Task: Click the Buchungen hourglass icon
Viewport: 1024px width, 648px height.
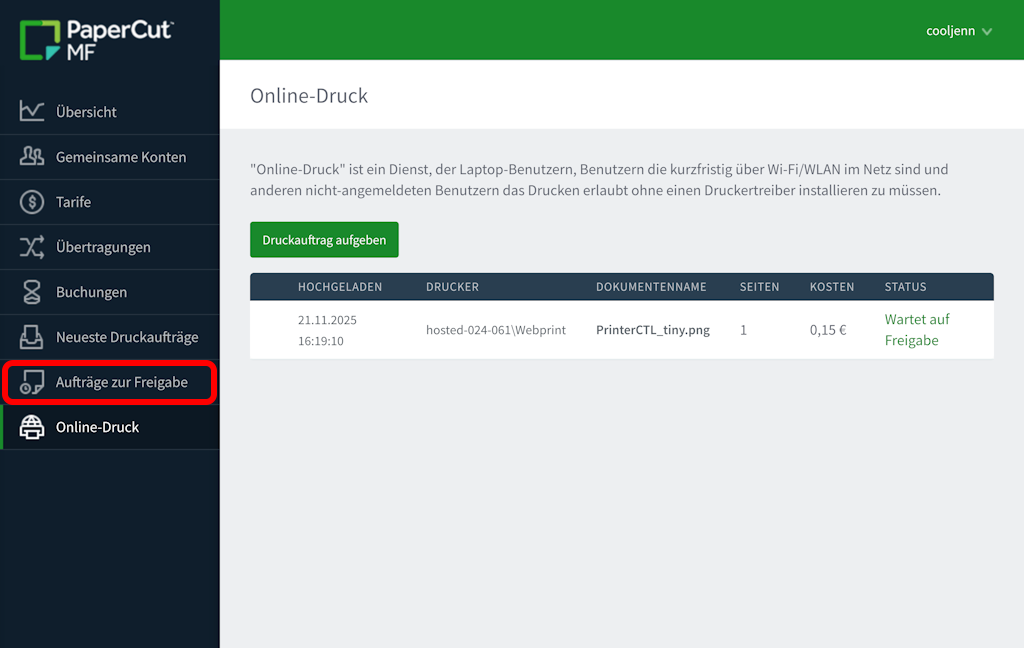Action: (x=32, y=292)
